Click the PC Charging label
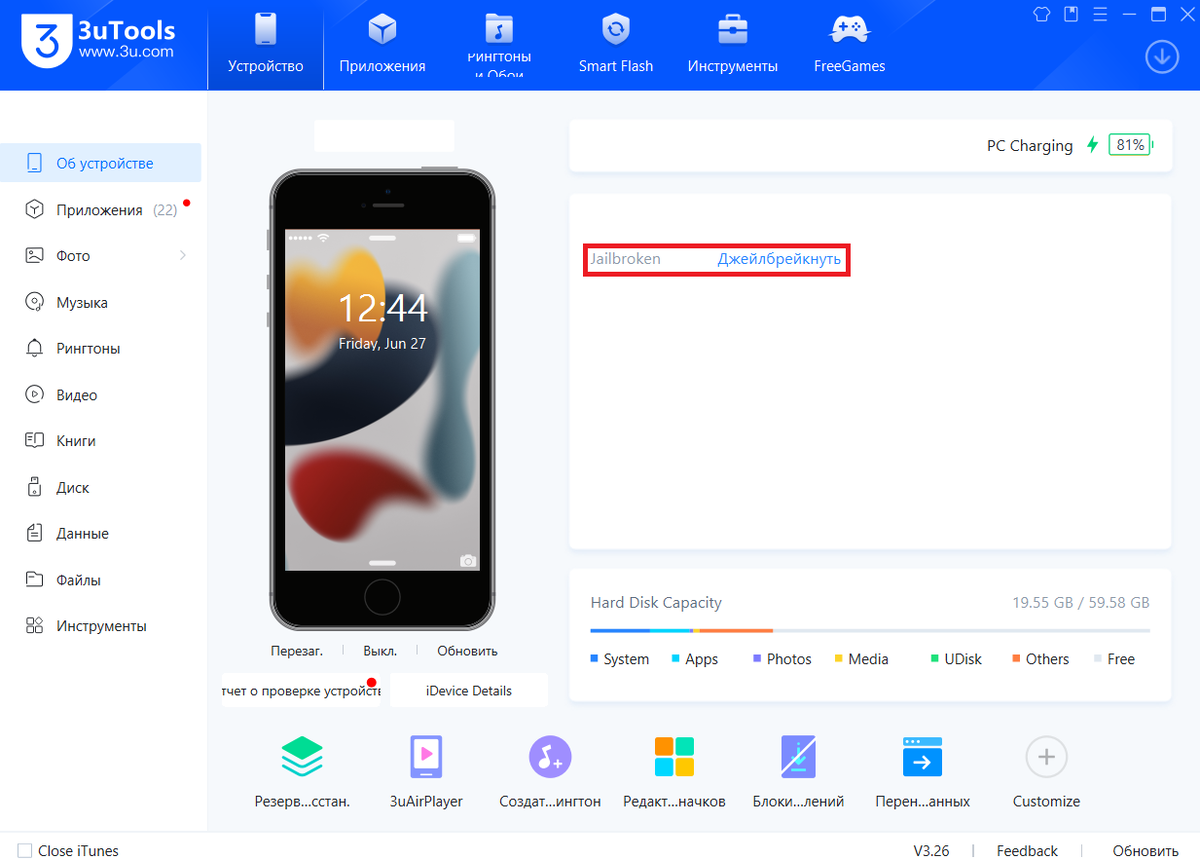Screen dimensions: 1200x860 pyautogui.click(x=1029, y=146)
